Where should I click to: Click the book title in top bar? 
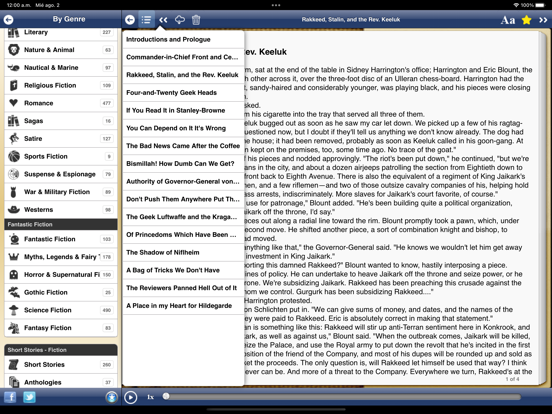pyautogui.click(x=351, y=20)
